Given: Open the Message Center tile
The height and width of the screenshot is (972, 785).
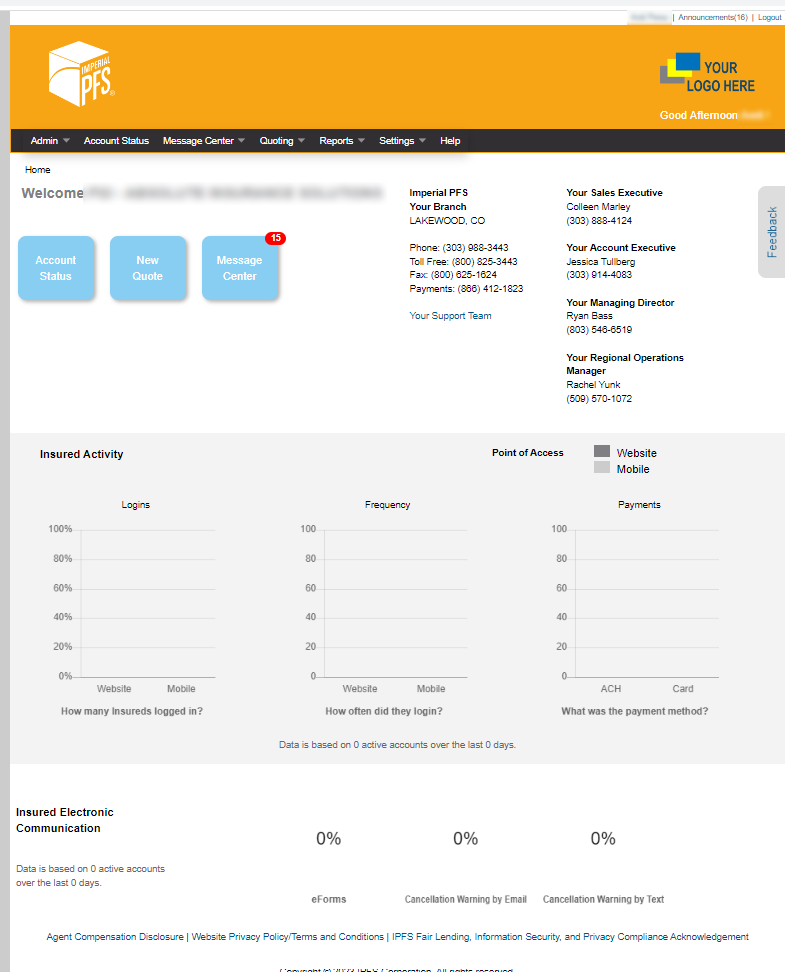Looking at the screenshot, I should click(x=240, y=268).
